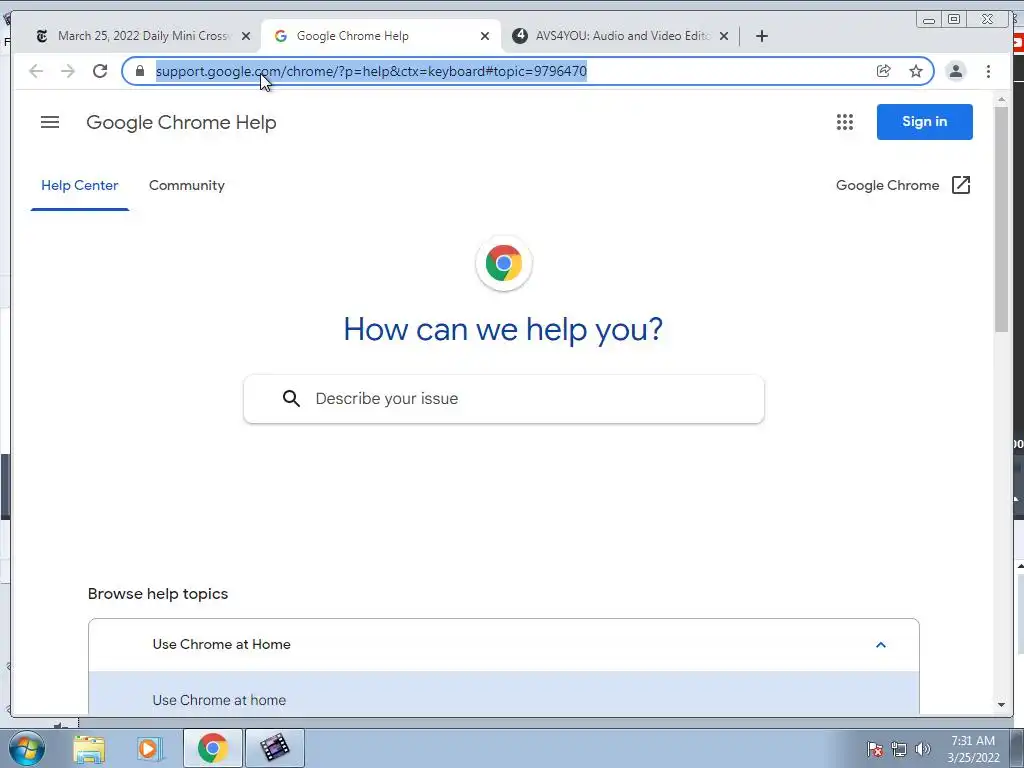Open the Action Center flag icon
This screenshot has width=1024, height=768.
875,749
